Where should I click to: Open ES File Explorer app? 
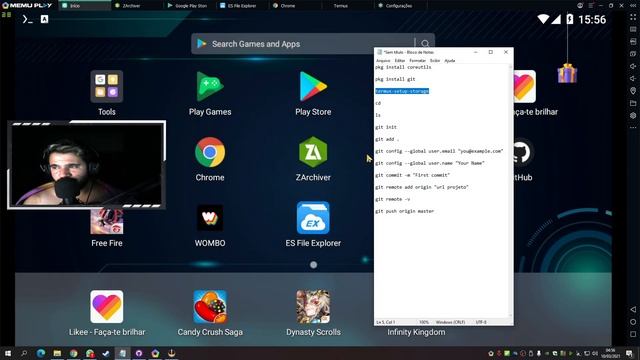[x=313, y=218]
